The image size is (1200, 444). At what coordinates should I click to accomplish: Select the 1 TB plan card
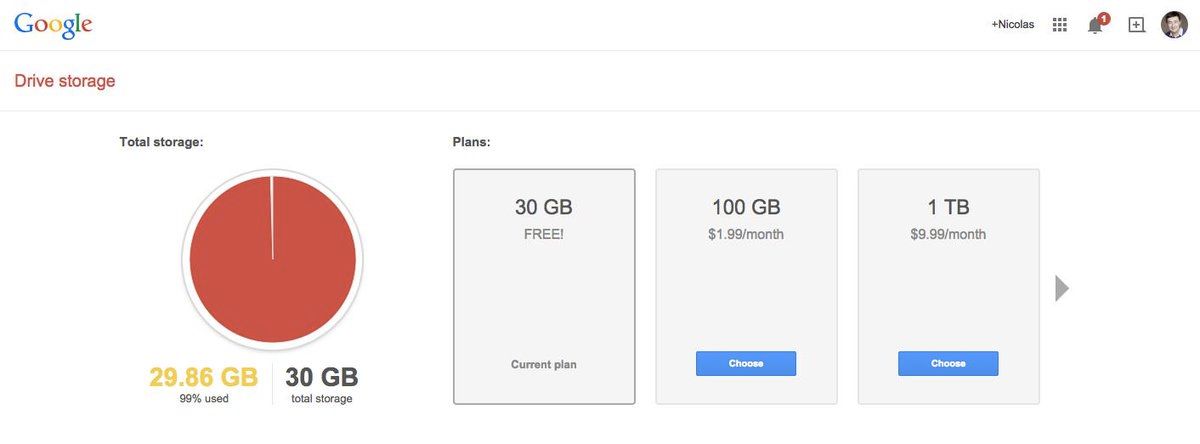click(x=948, y=286)
